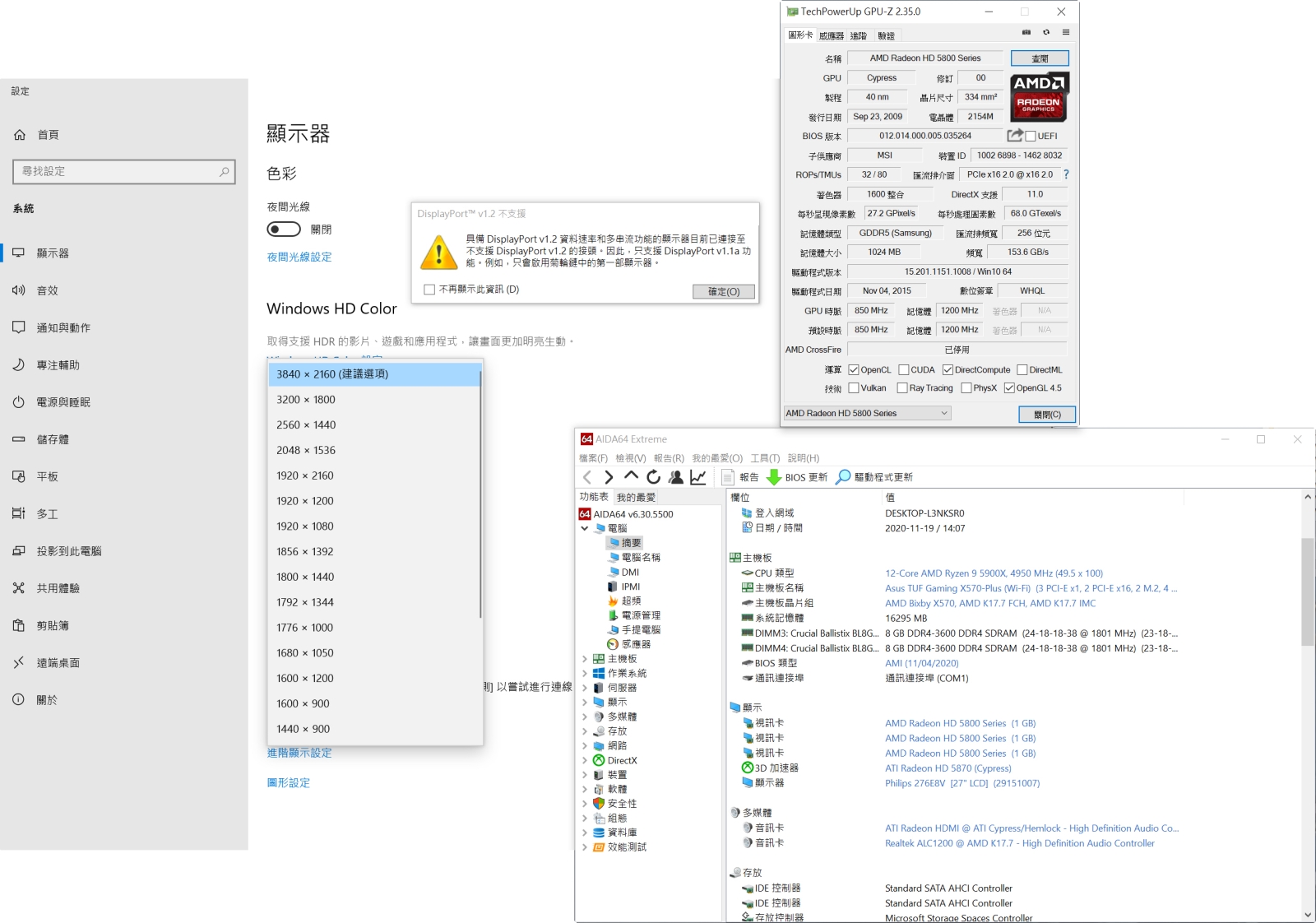Go back in AIDA64 toolbar
Viewport: 1316px width, 923px height.
tap(586, 477)
